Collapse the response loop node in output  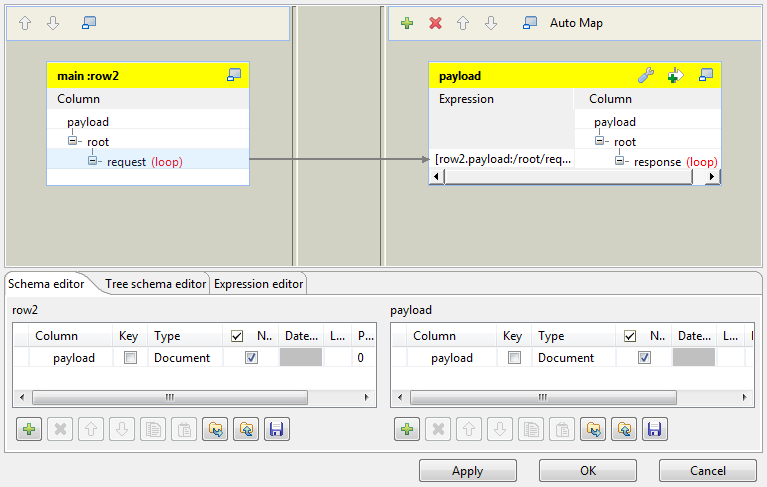tap(619, 161)
